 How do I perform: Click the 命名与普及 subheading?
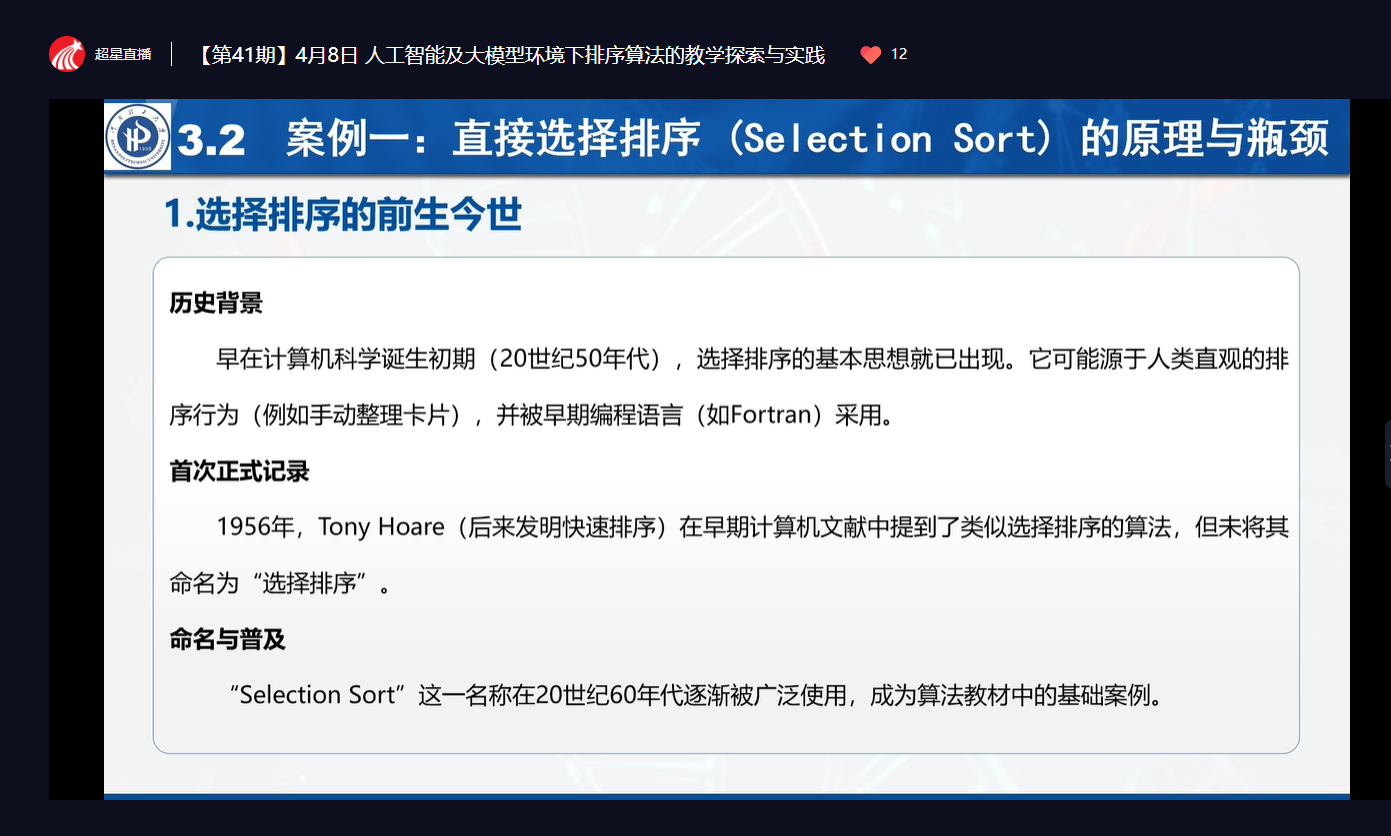(228, 639)
